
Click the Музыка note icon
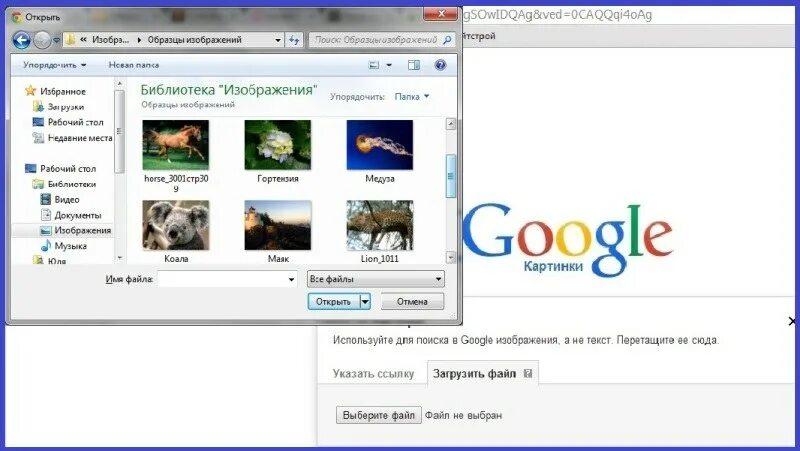46,245
